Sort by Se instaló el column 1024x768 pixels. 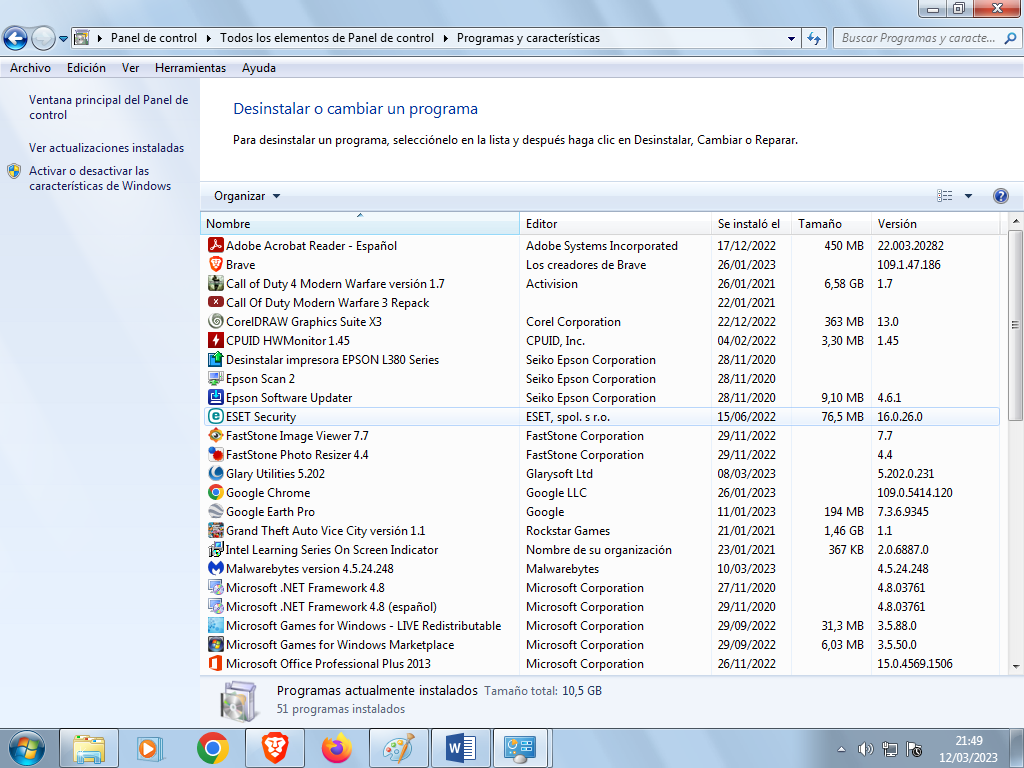coord(751,223)
